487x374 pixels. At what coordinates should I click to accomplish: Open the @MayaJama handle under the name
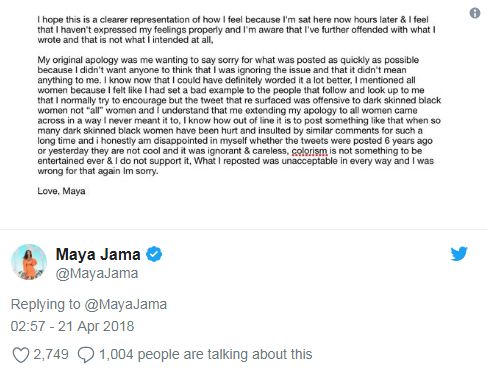(x=97, y=274)
